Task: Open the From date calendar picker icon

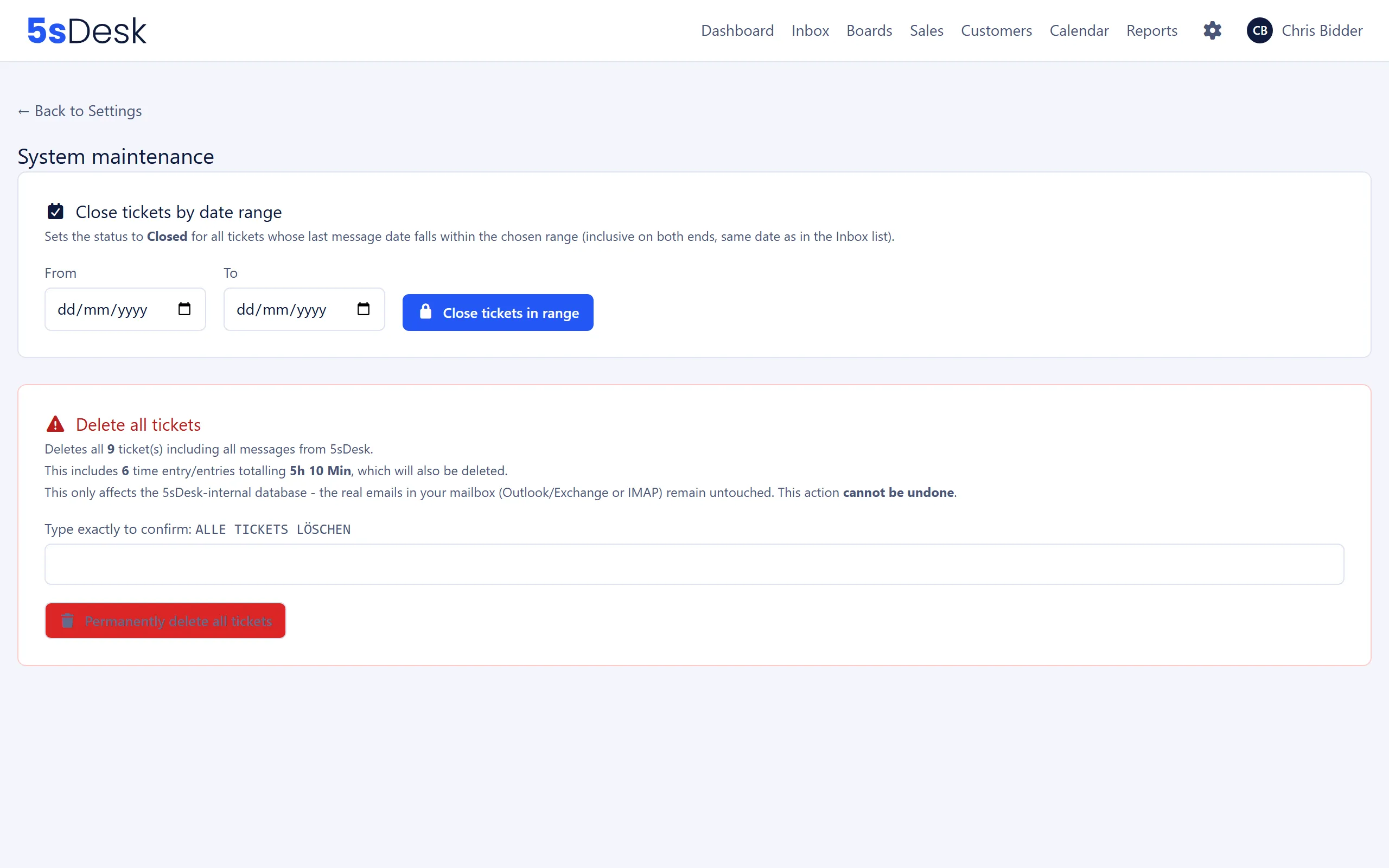Action: 184,309
